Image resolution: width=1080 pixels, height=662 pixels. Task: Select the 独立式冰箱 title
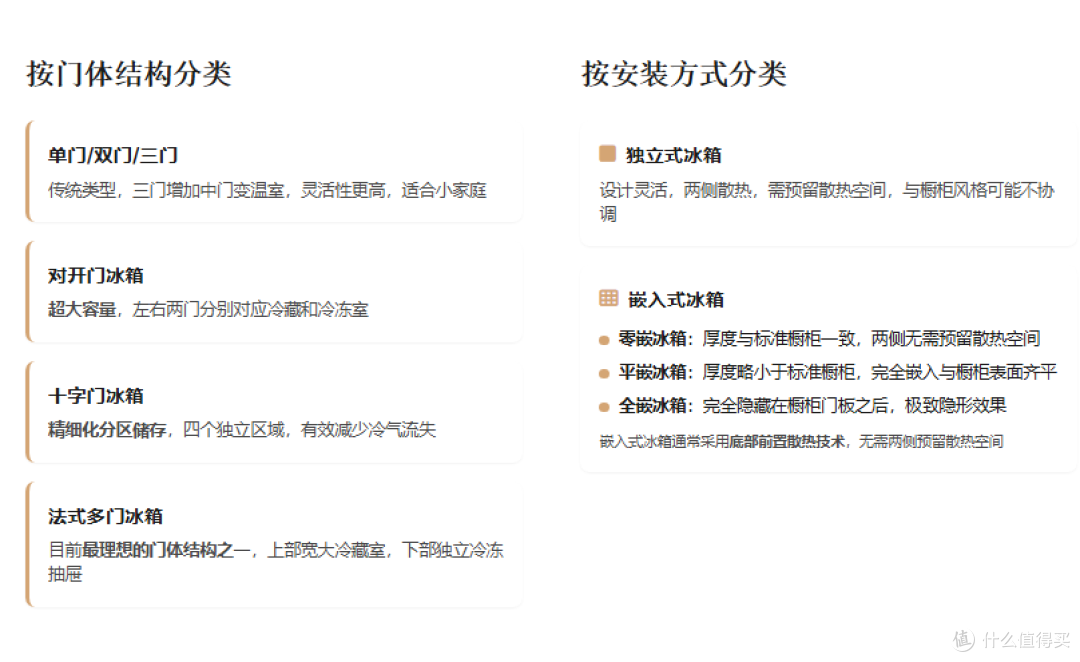point(674,155)
